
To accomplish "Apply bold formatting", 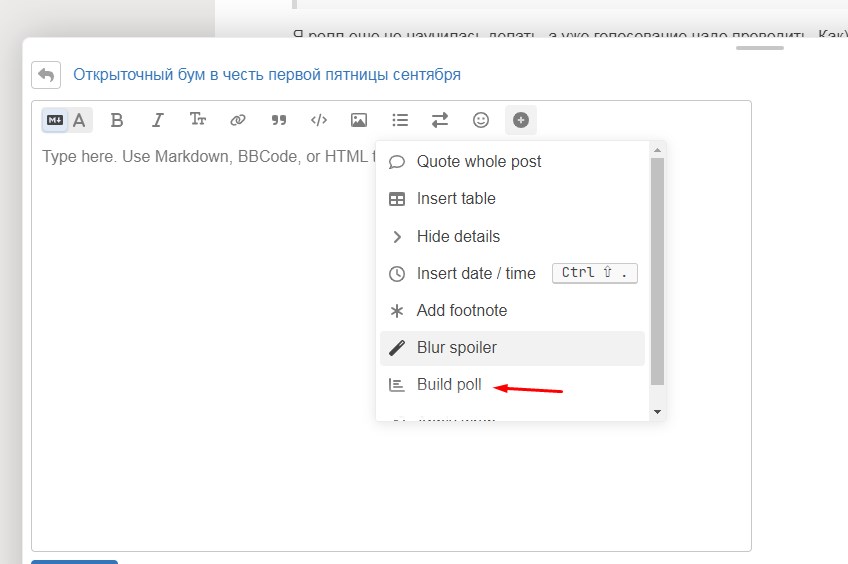I will coord(117,120).
